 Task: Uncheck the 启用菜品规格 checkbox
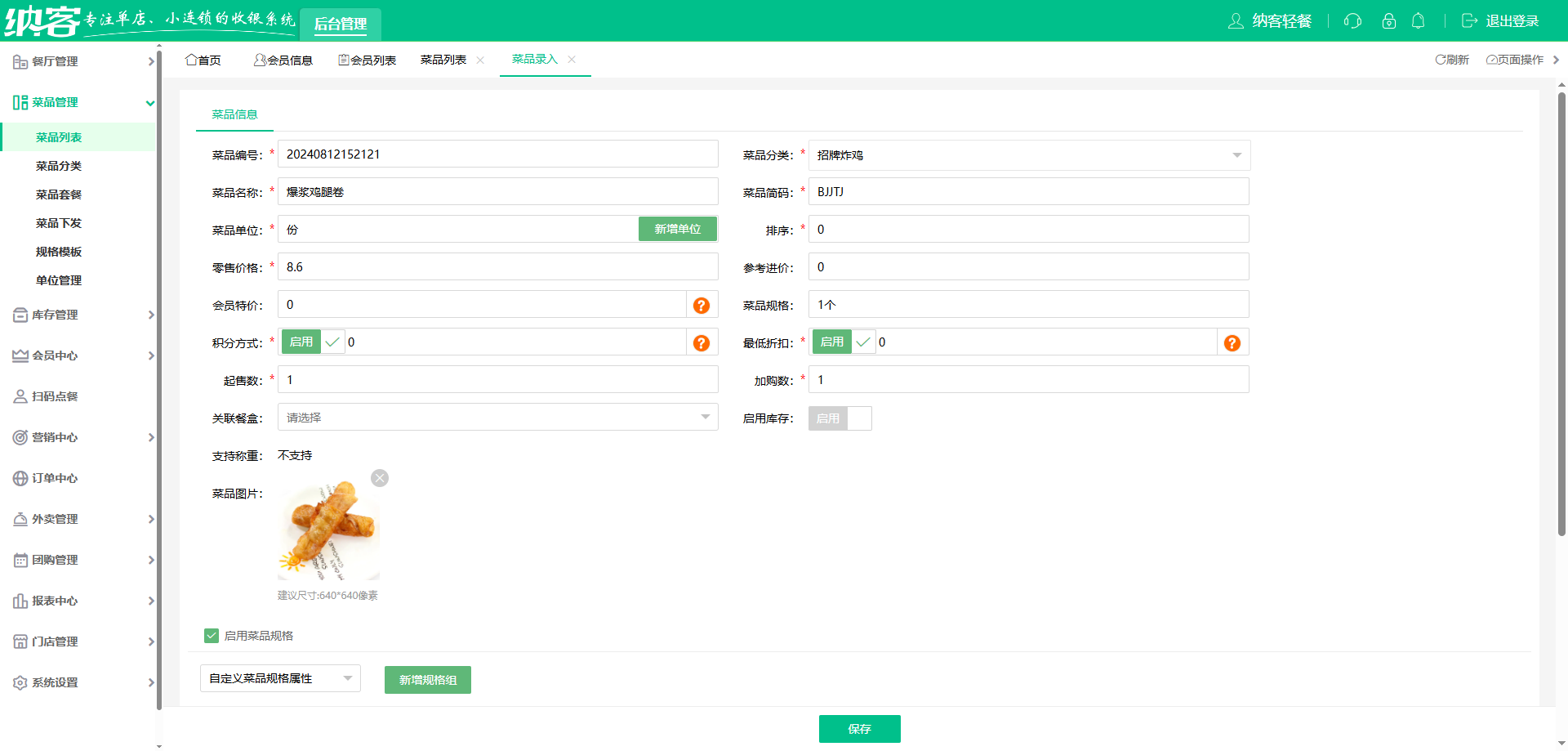(x=212, y=635)
